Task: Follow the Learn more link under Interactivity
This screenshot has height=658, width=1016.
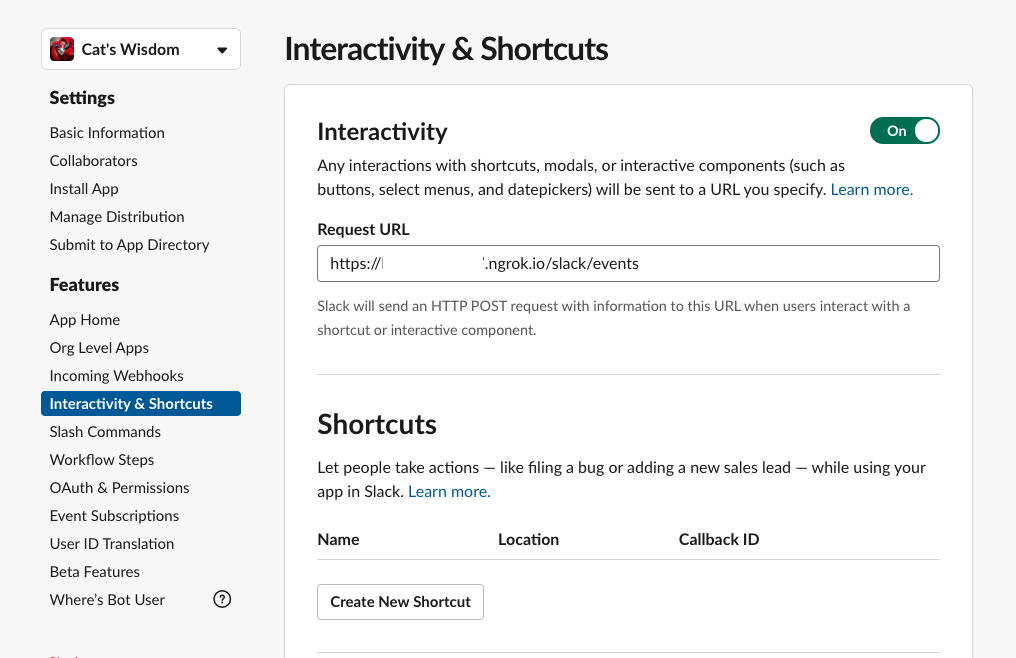Action: tap(872, 189)
